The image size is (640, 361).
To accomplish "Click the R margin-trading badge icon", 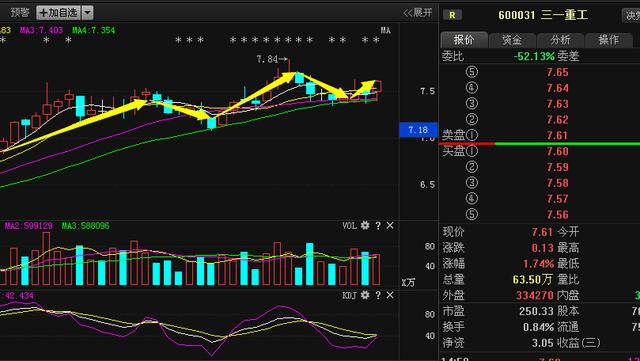I will tap(452, 15).
